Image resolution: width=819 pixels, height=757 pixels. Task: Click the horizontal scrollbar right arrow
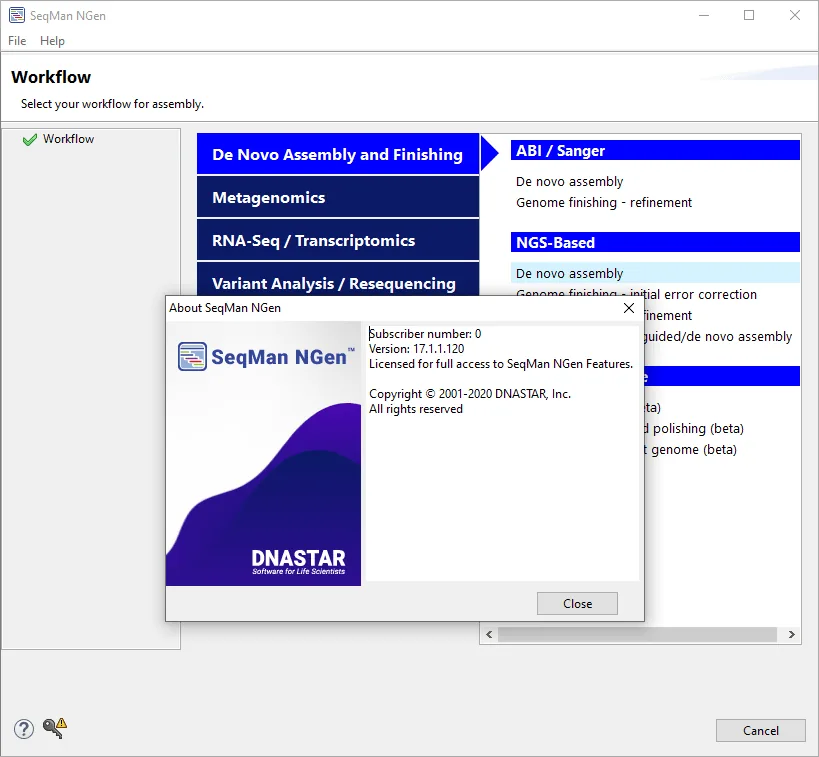coord(791,634)
